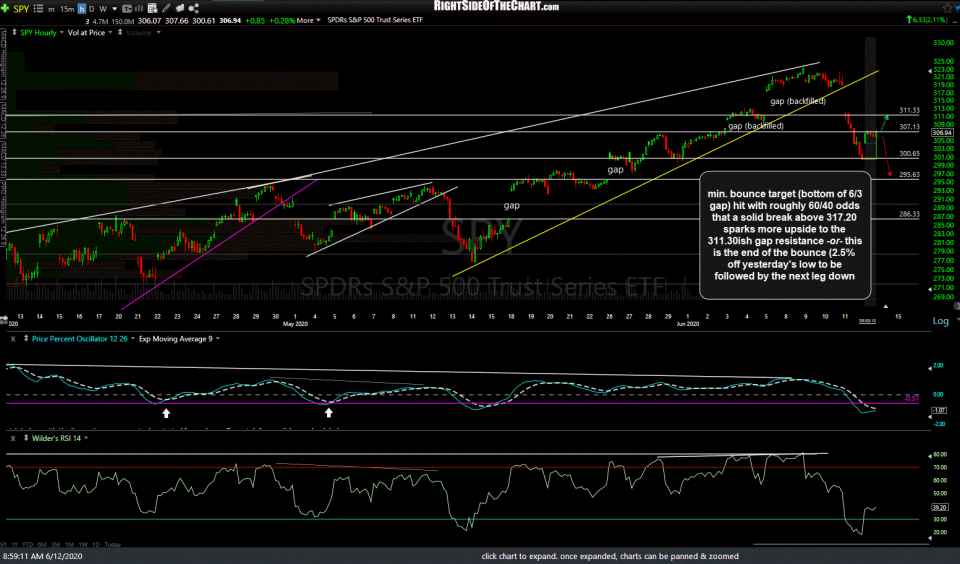Screen dimensions: 960x564
Task: Click move handle left of SPY Hourly
Action: click(14, 32)
